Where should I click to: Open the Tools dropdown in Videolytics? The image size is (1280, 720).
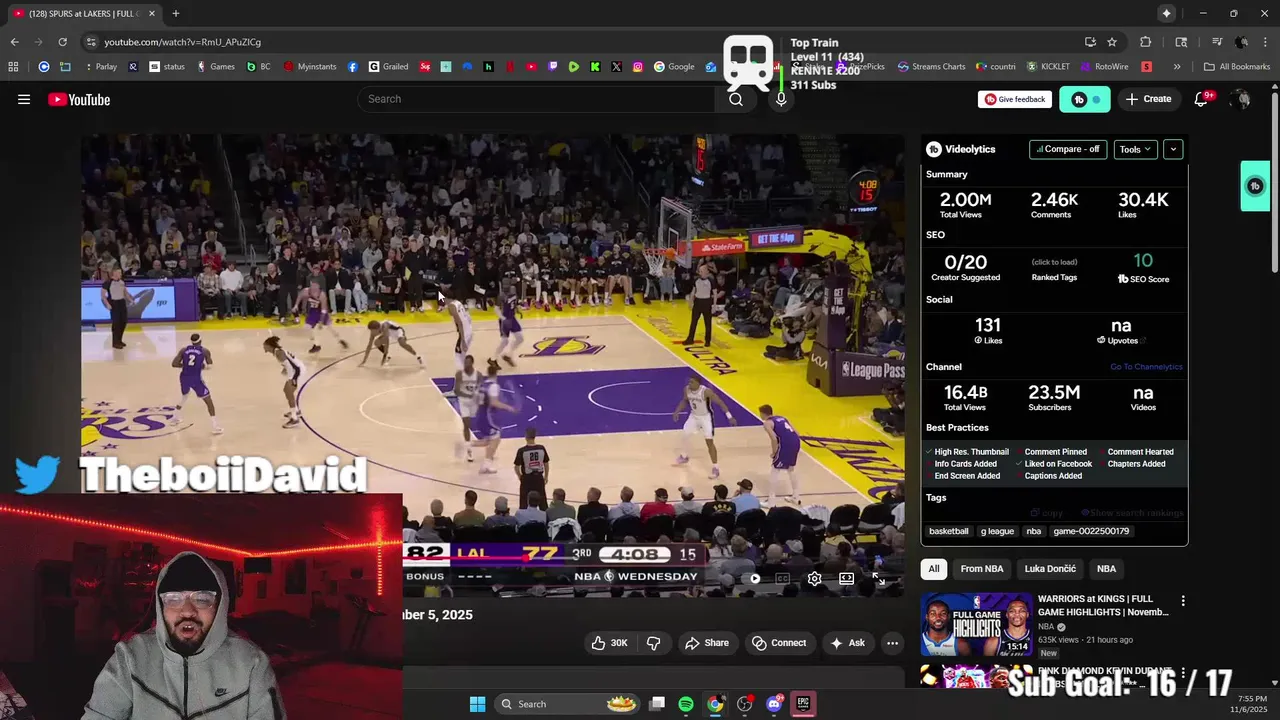coord(1135,149)
